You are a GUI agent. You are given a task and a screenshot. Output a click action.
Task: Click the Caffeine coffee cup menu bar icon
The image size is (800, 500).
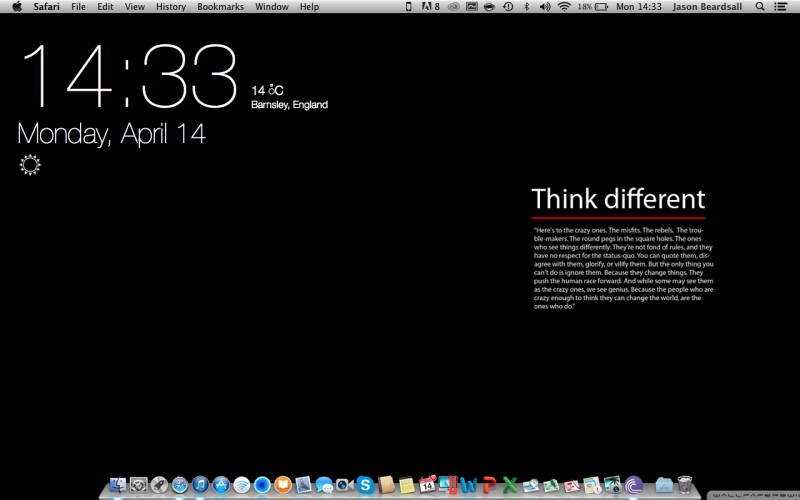tap(489, 7)
